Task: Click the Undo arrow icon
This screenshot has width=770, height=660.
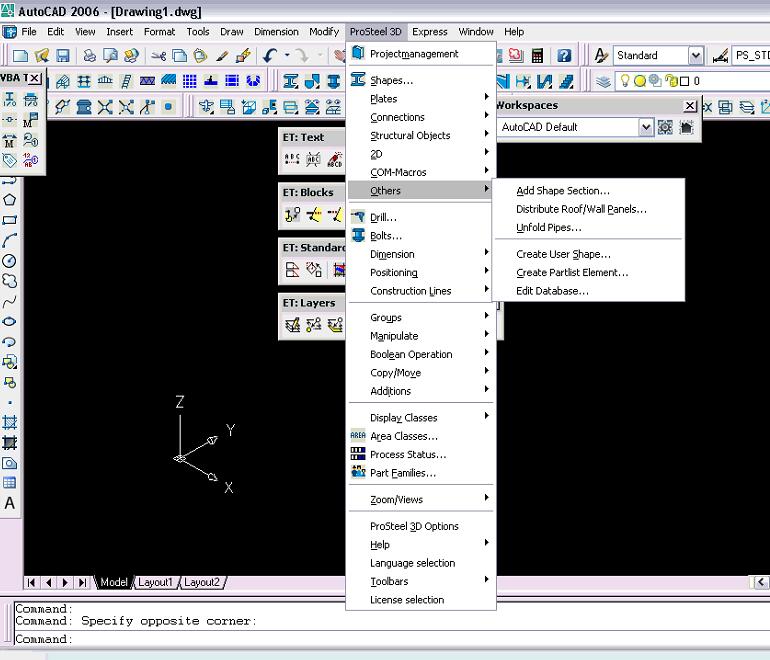Action: pos(270,55)
